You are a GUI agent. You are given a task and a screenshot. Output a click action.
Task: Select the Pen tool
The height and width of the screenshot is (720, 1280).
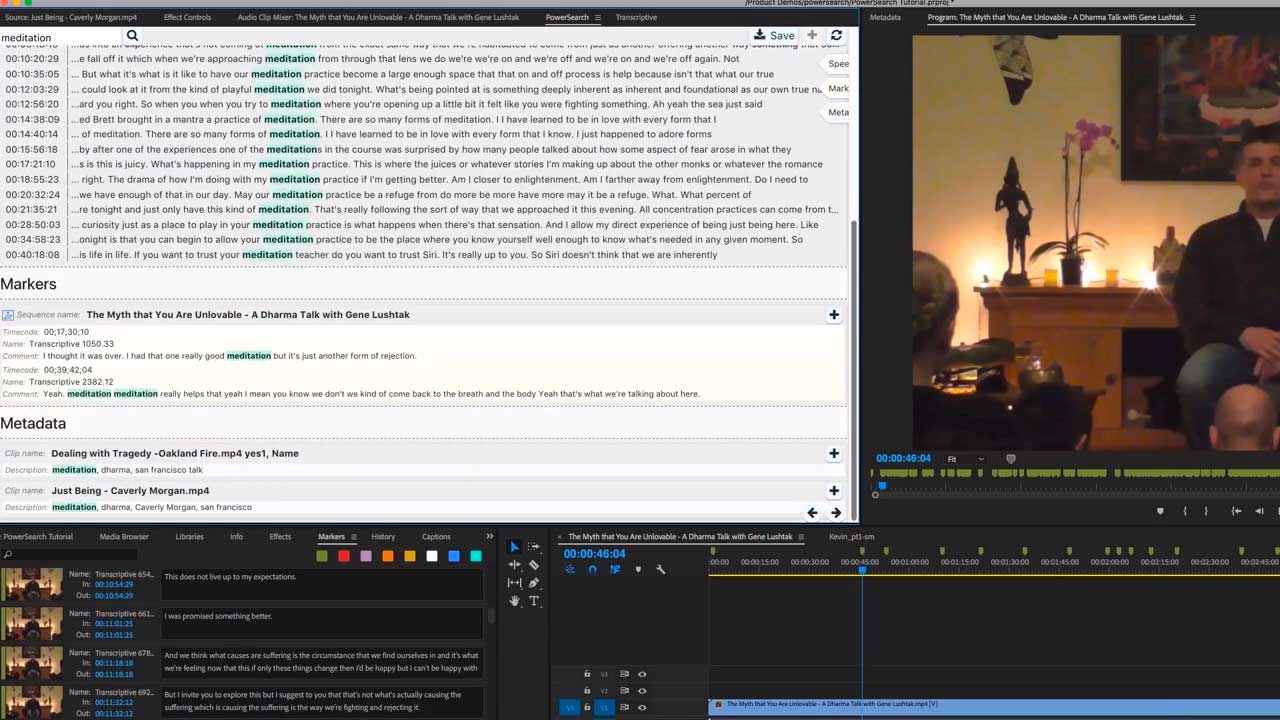[x=534, y=583]
